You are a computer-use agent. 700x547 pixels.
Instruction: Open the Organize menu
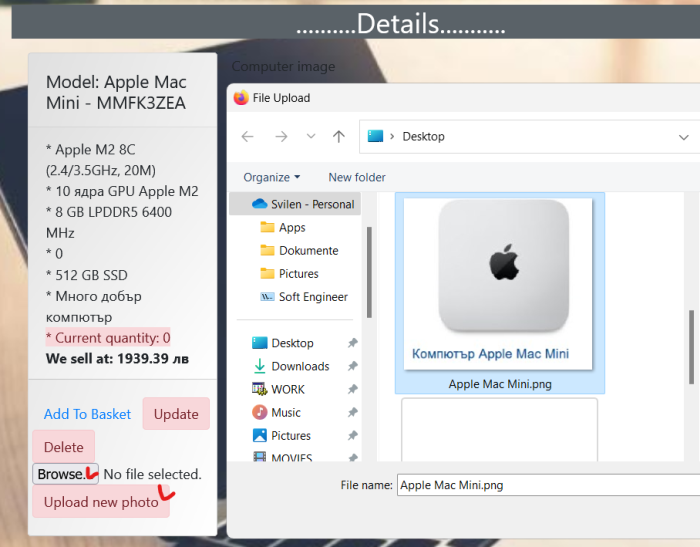[x=271, y=177]
